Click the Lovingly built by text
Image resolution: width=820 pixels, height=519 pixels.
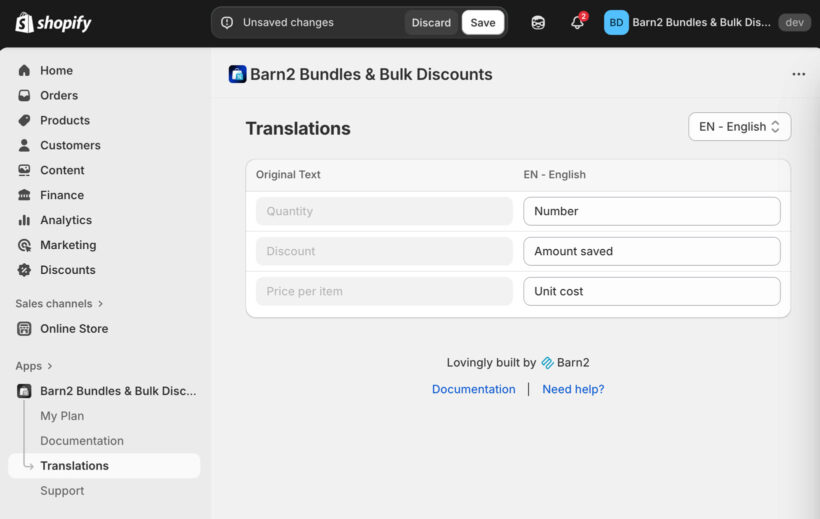(491, 363)
